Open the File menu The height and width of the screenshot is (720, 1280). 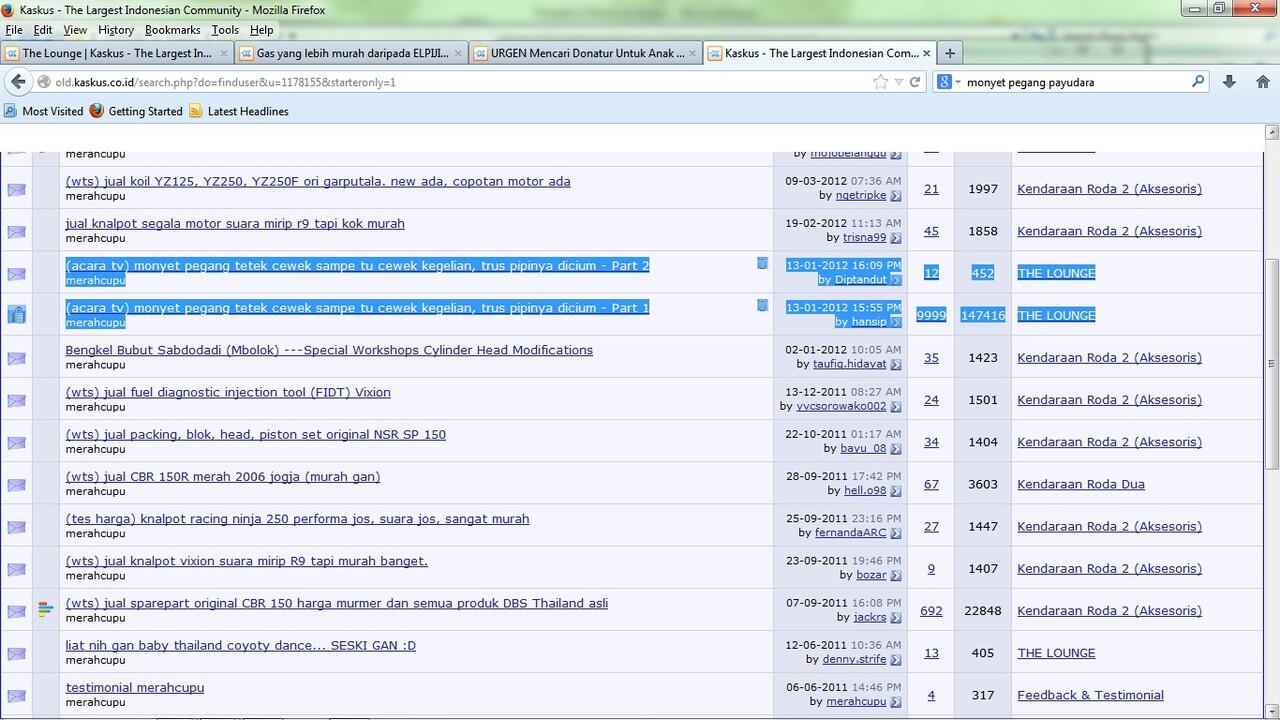[14, 30]
